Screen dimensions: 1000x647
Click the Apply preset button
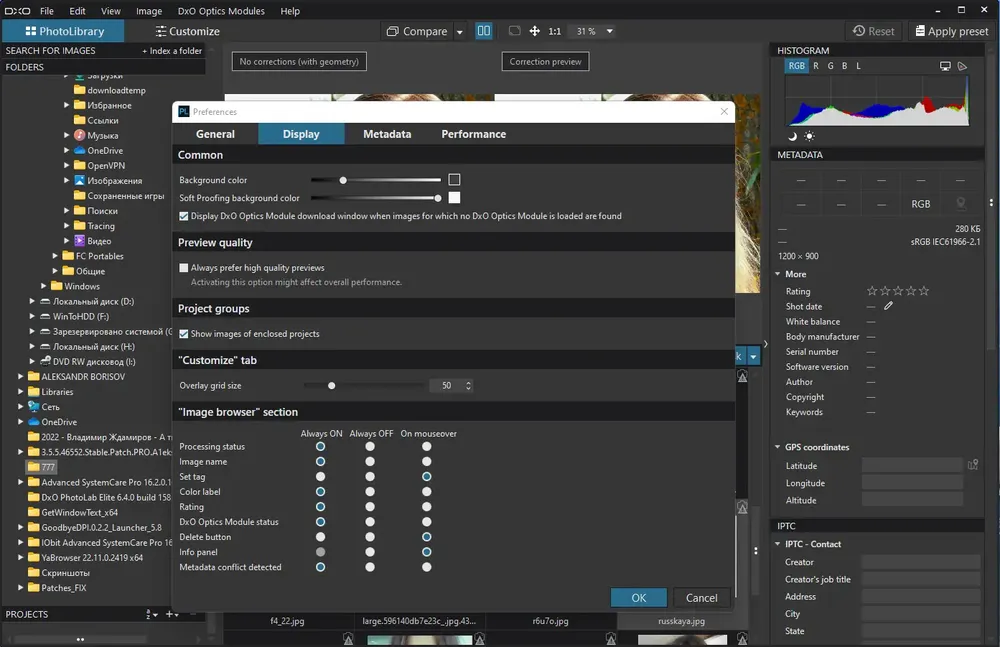(x=950, y=31)
